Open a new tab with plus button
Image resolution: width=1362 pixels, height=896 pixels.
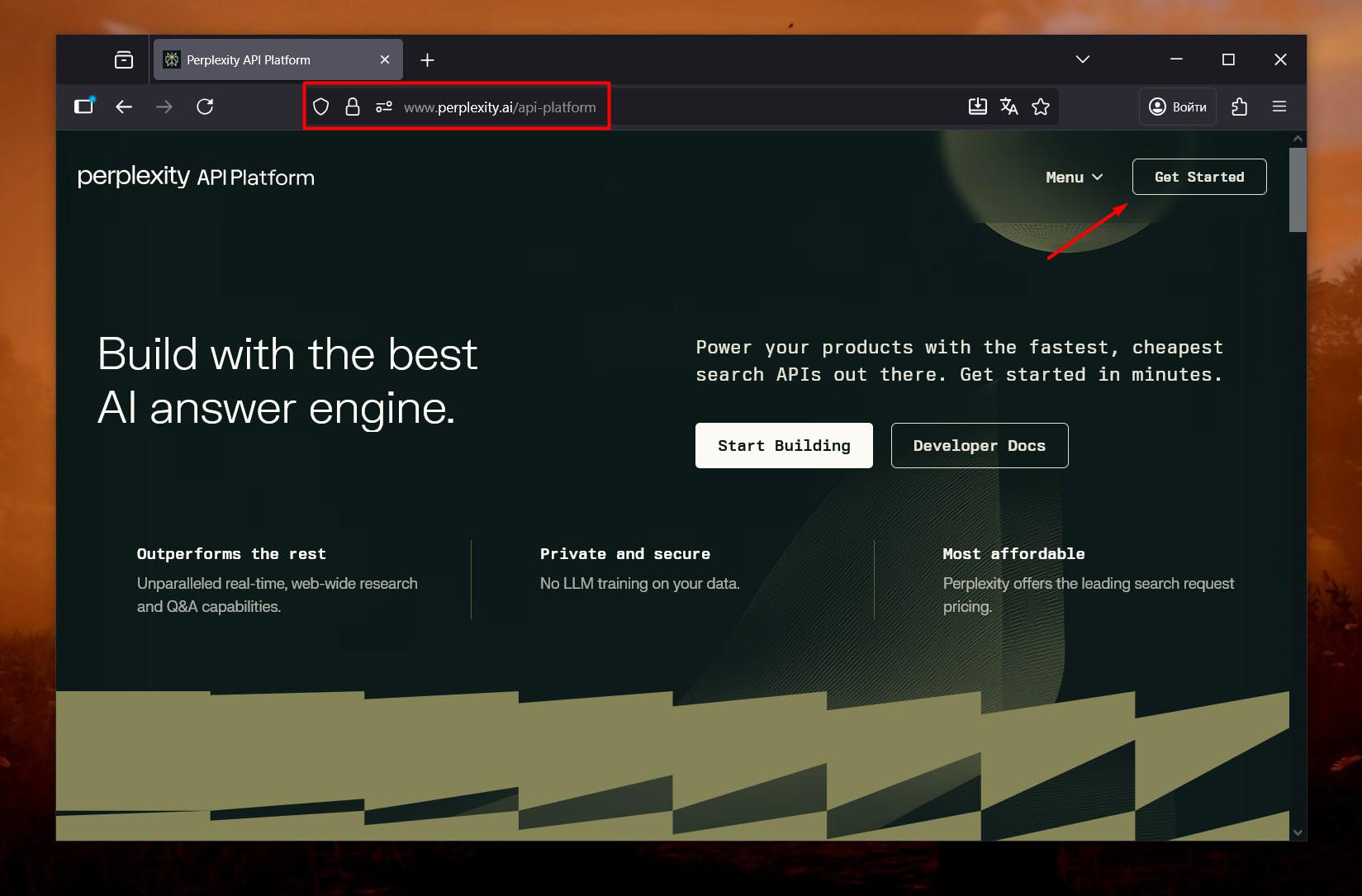coord(427,60)
